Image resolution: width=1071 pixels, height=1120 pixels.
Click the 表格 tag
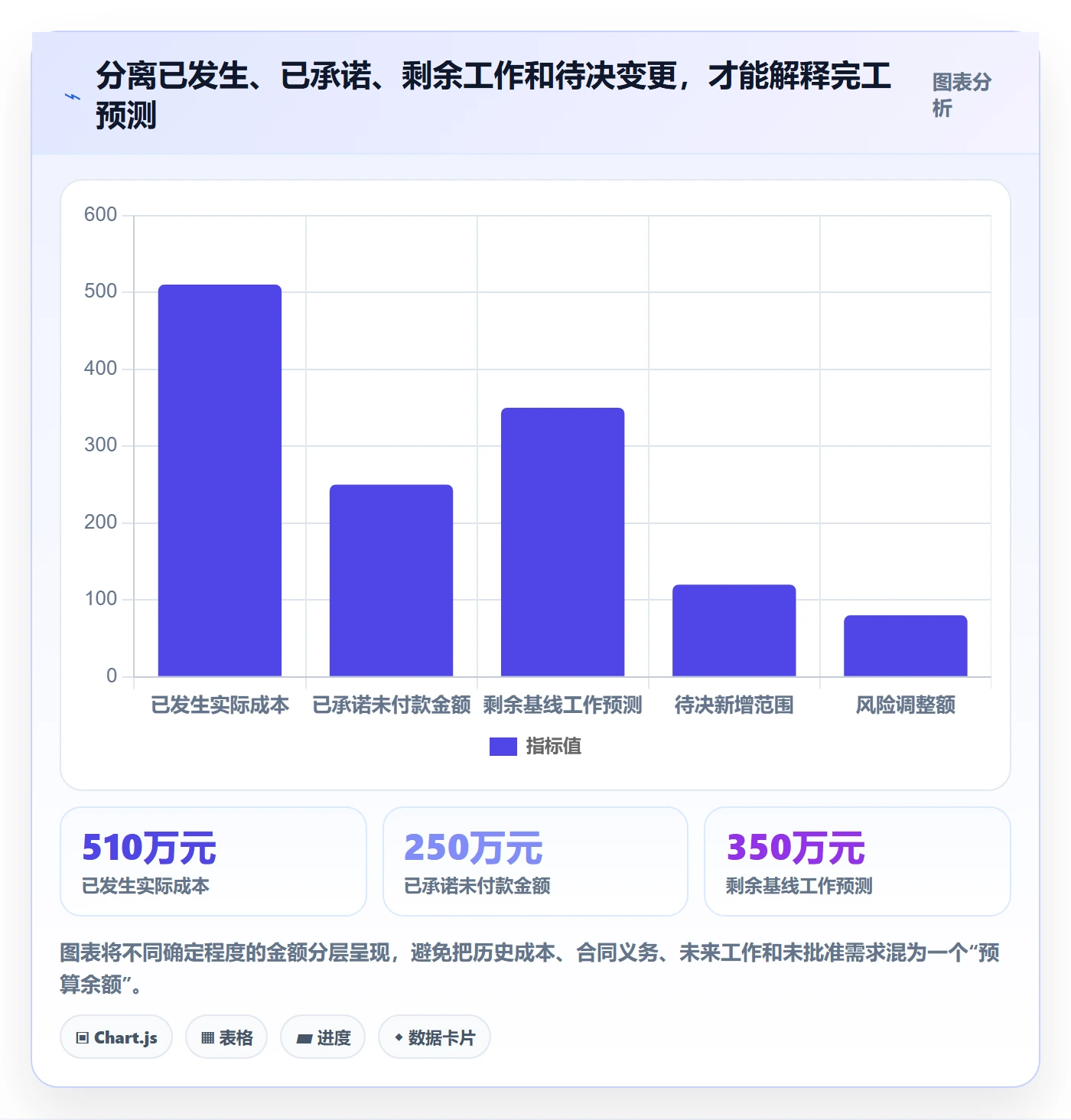[226, 1037]
